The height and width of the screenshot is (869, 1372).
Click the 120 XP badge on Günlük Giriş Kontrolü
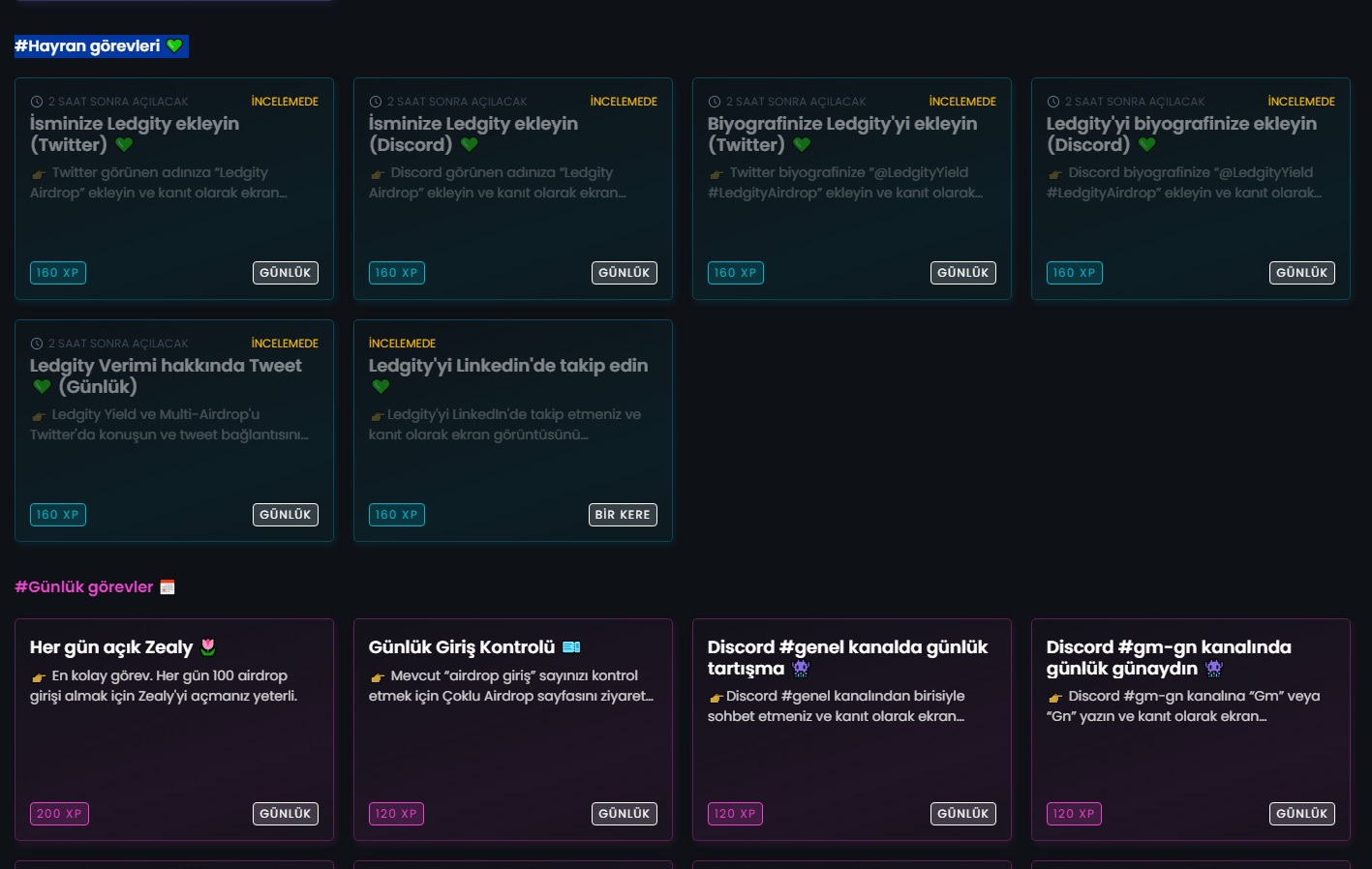point(396,814)
